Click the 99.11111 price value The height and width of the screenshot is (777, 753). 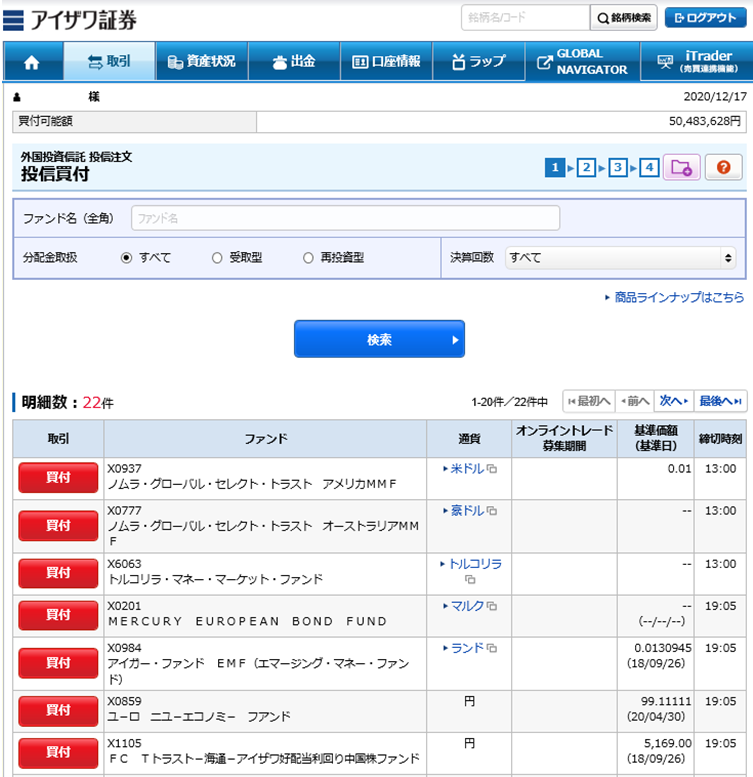click(x=666, y=701)
